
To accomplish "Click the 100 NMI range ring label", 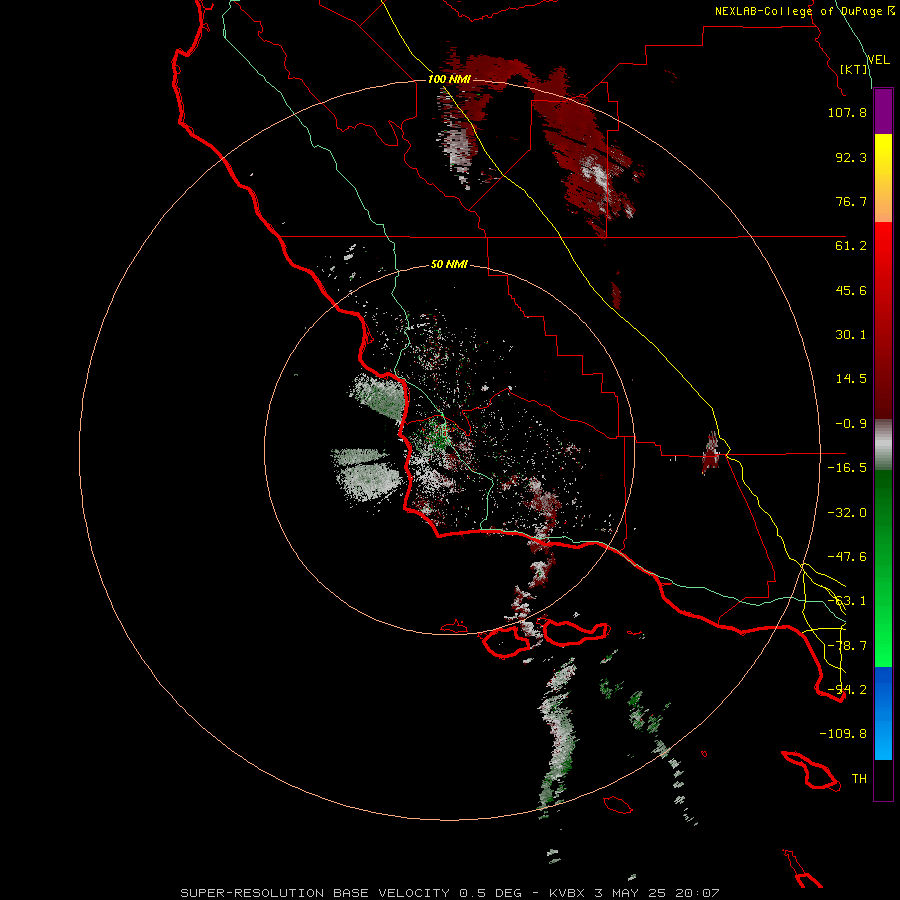I will [x=449, y=79].
